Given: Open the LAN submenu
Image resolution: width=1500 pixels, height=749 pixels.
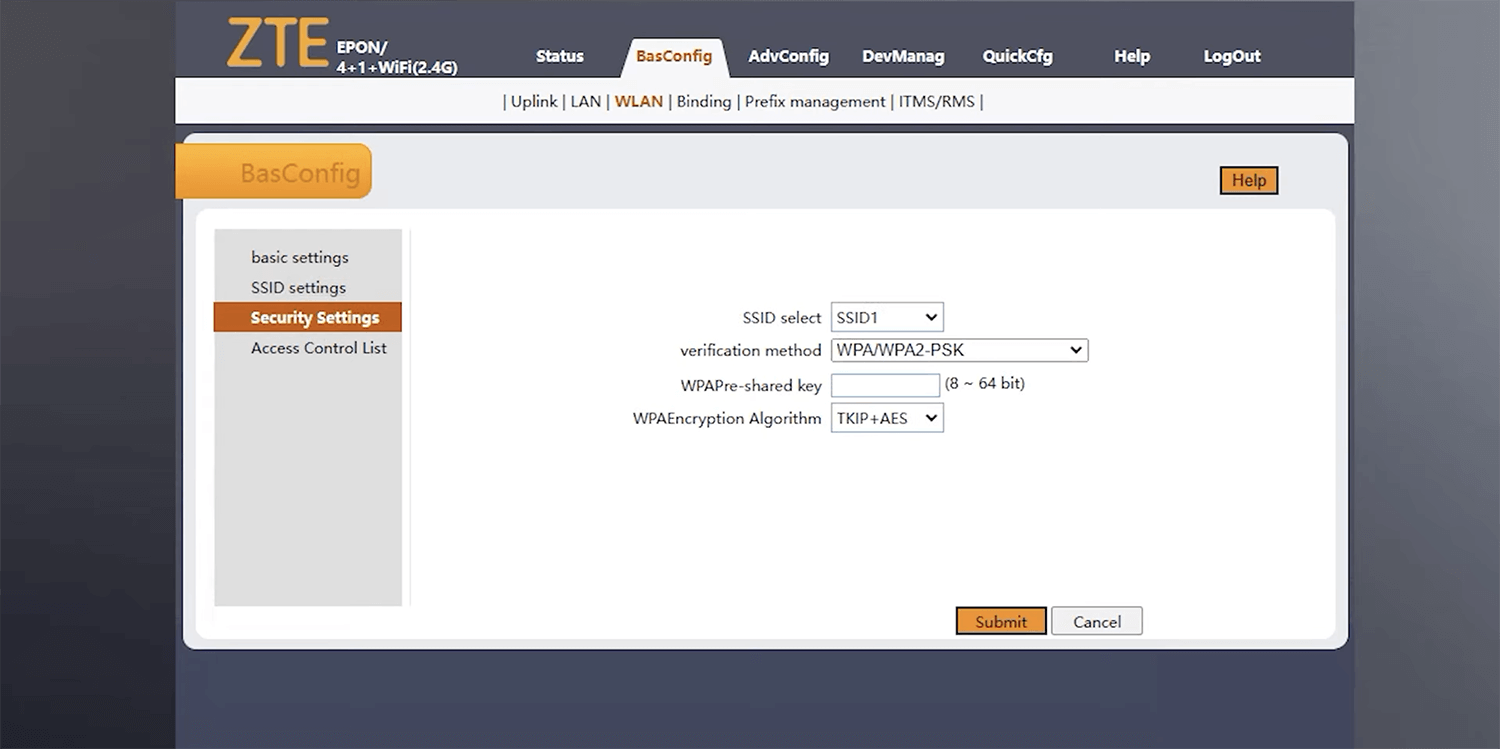Looking at the screenshot, I should coord(585,101).
